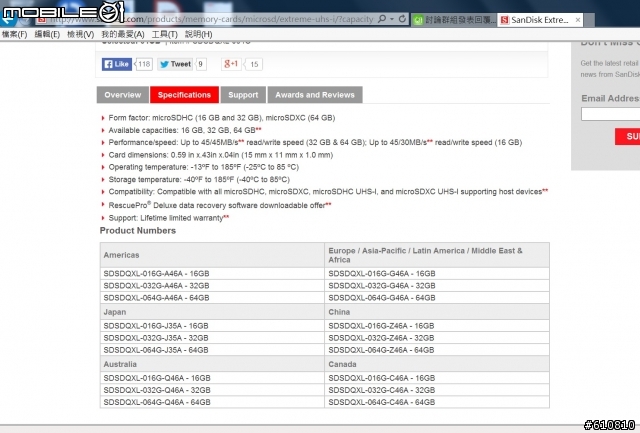Viewport: 640px width, 433px height.
Task: Click the Product Numbers heading
Action: tap(138, 231)
